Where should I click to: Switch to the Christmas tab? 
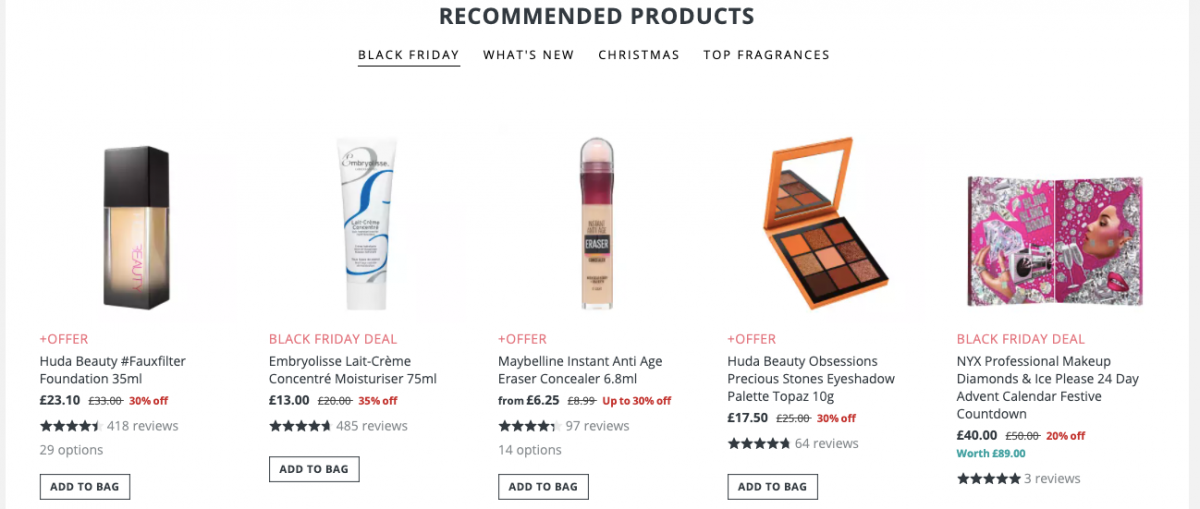click(639, 55)
